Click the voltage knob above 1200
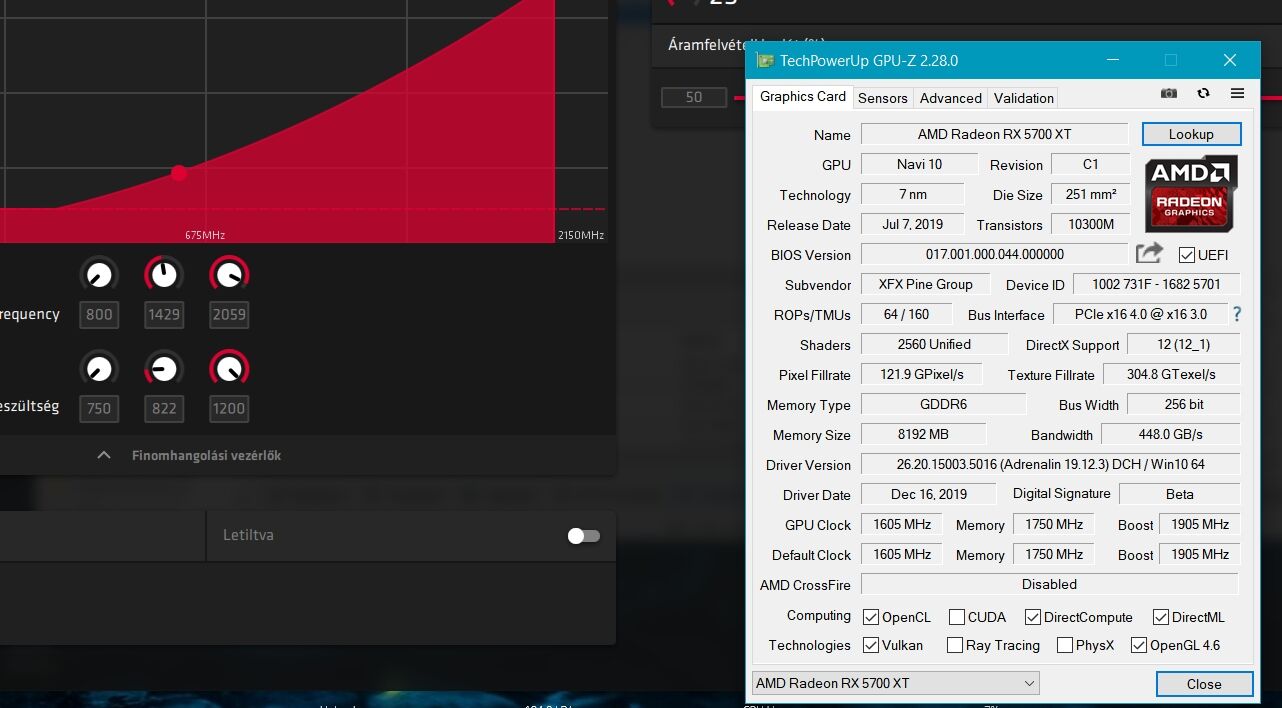This screenshot has width=1282, height=708. click(x=229, y=369)
